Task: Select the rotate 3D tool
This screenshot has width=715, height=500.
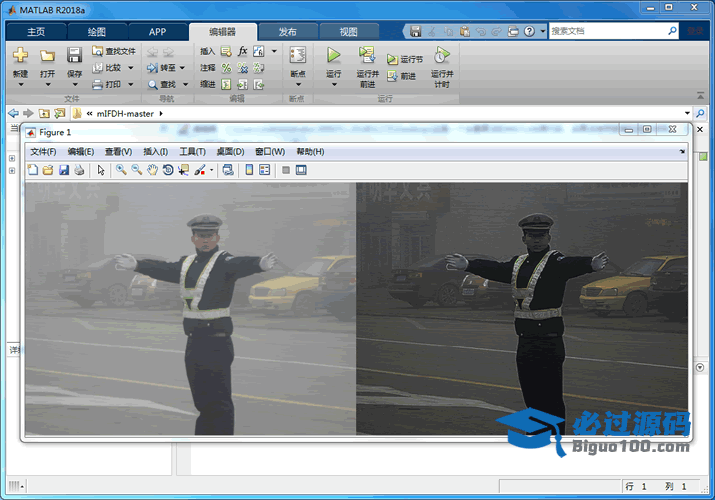Action: click(x=168, y=170)
